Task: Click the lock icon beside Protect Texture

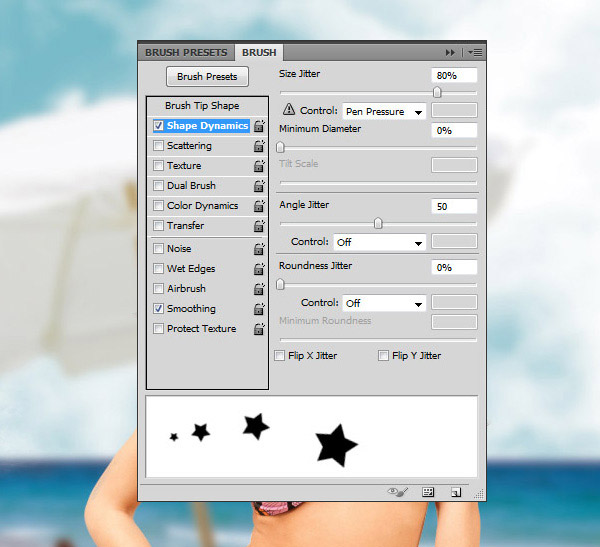Action: [259, 329]
